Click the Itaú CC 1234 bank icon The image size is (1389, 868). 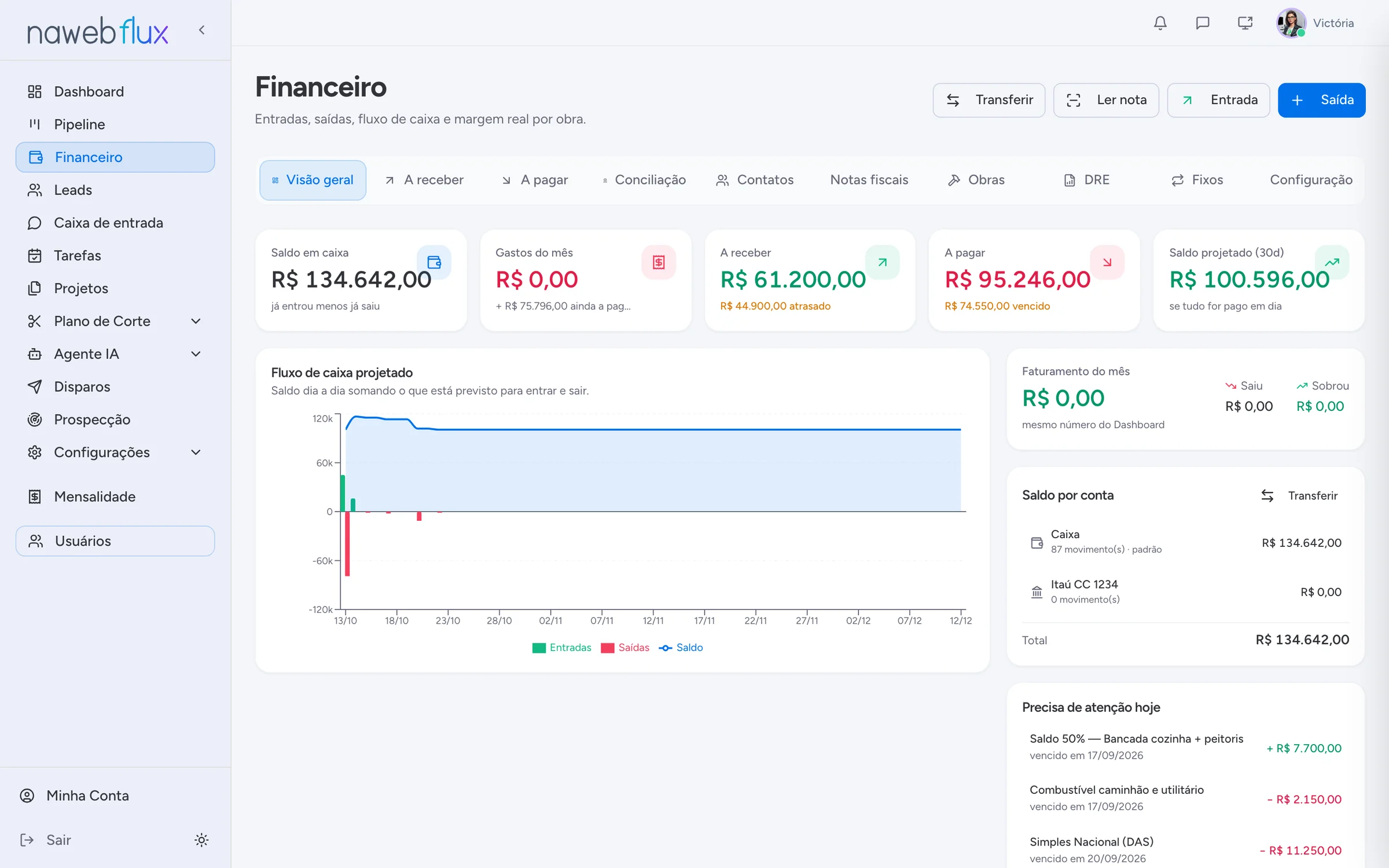(x=1037, y=592)
